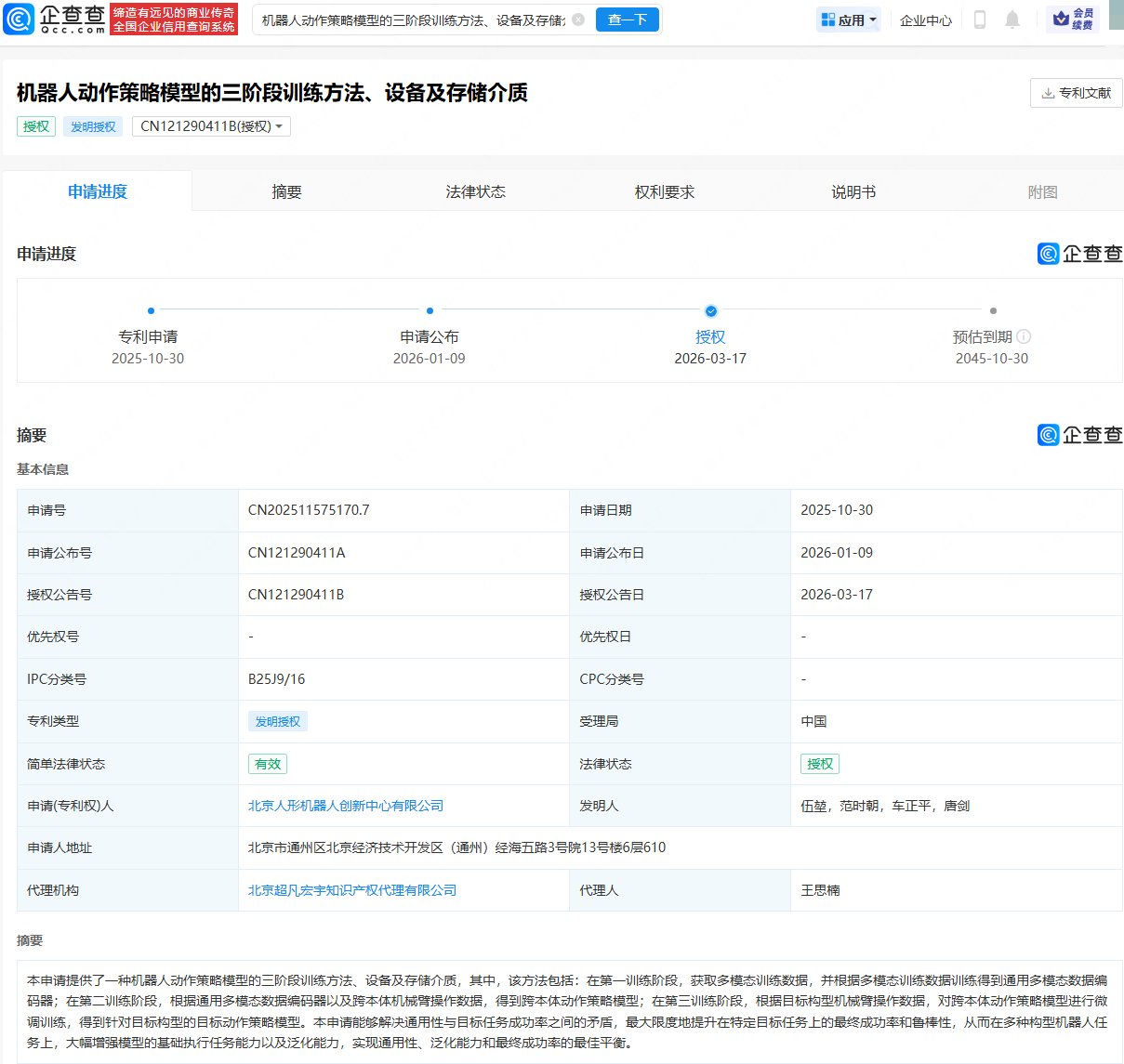Click the VIP membership renewal icon
This screenshot has height=1064, width=1124.
[x=1073, y=20]
